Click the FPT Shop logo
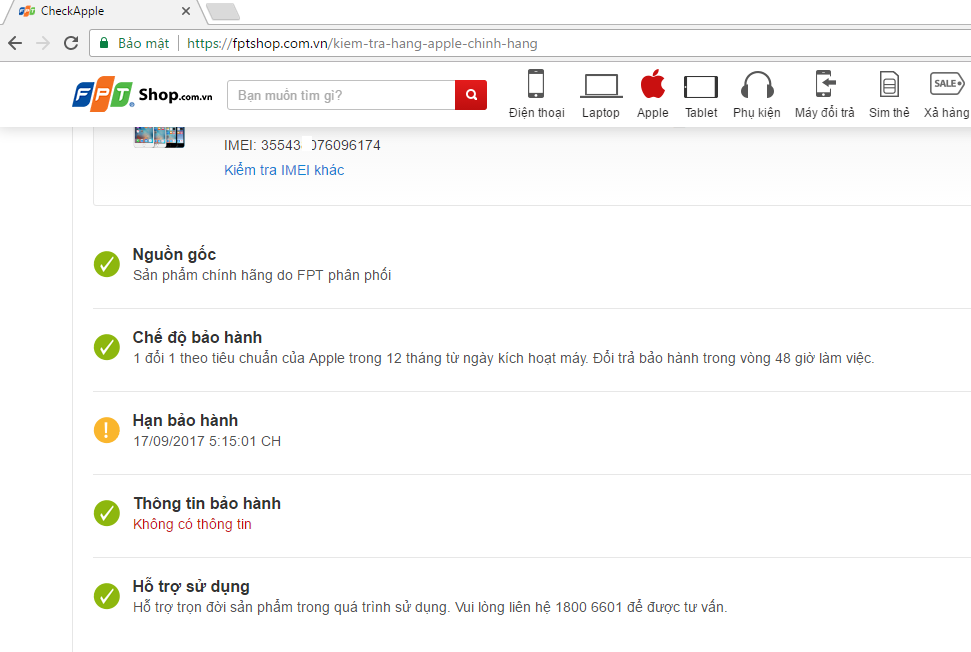 (x=142, y=95)
